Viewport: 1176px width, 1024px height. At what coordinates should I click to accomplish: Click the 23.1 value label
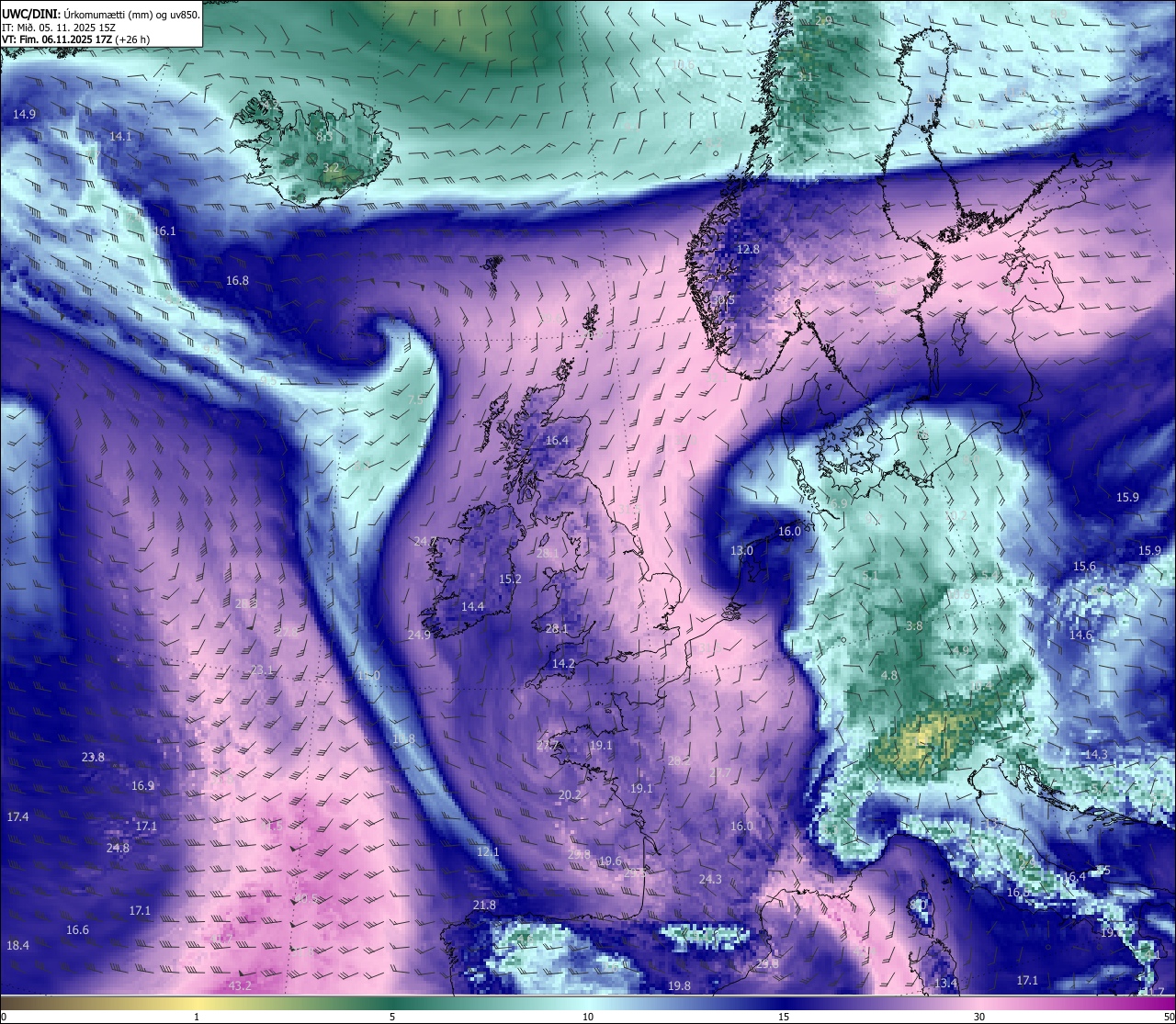click(x=262, y=670)
